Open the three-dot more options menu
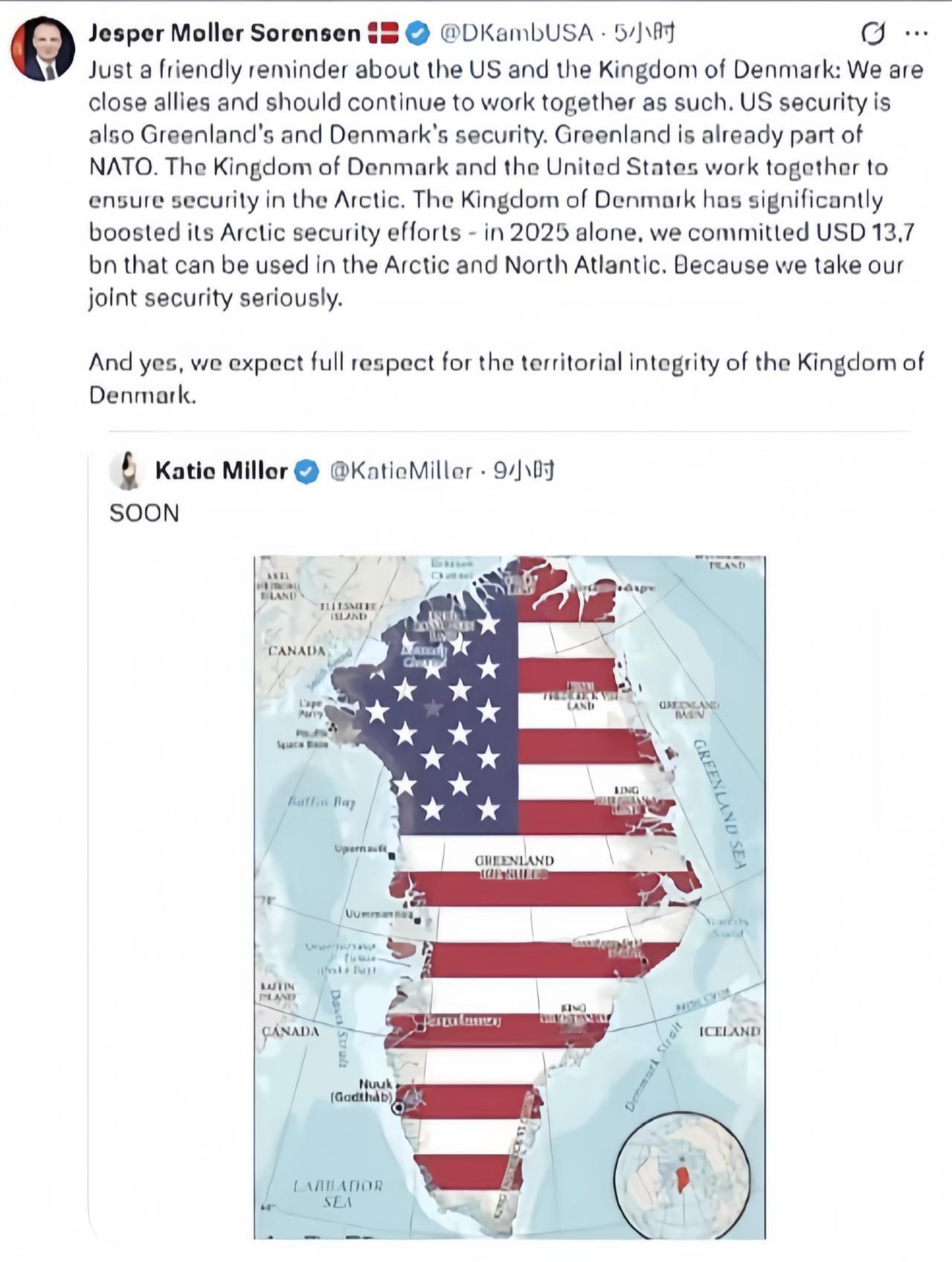952x1262 pixels. (x=916, y=33)
